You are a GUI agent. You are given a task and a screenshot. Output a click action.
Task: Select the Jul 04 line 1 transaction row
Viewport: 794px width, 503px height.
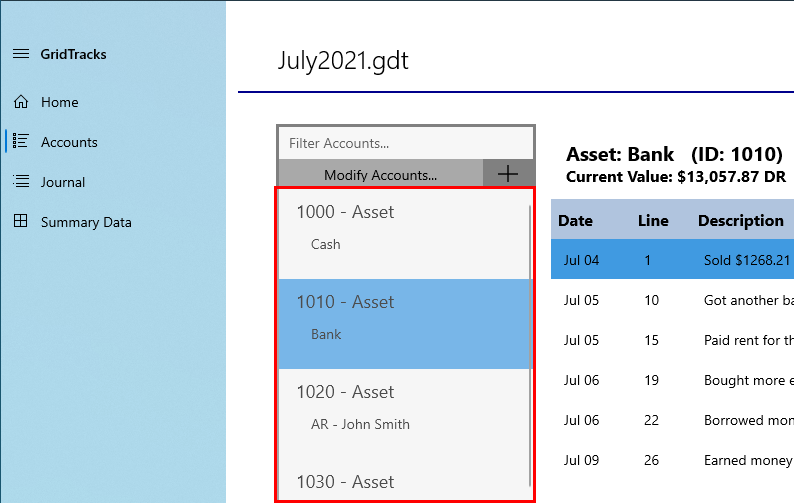(x=672, y=259)
